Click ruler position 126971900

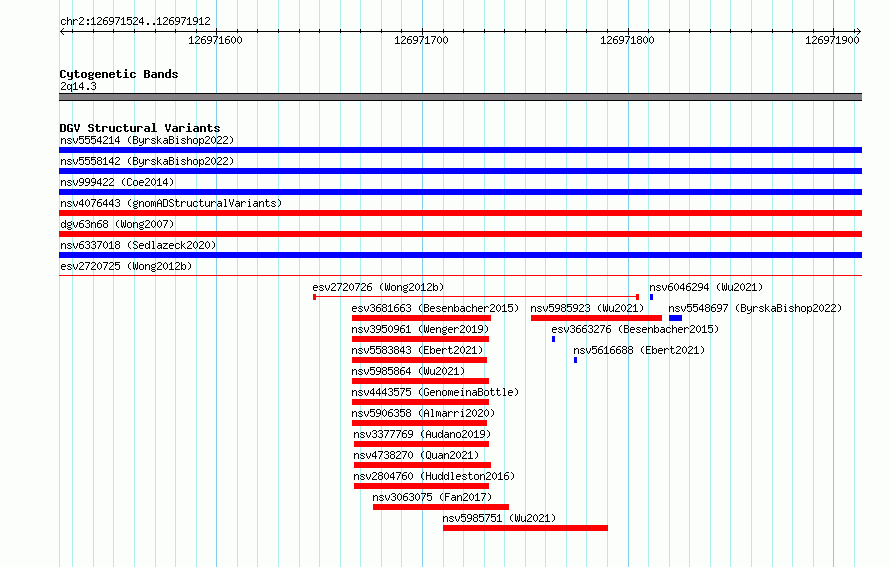pos(832,40)
